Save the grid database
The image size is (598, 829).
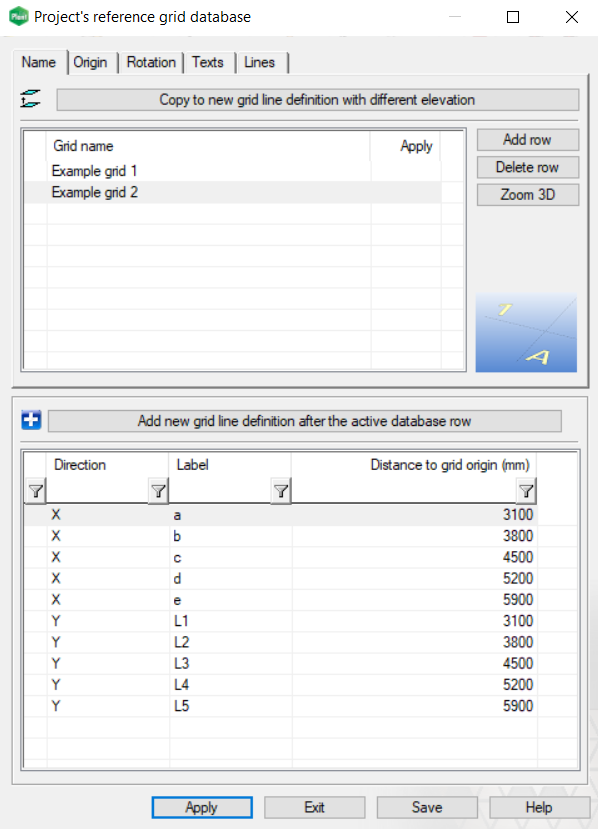click(427, 807)
